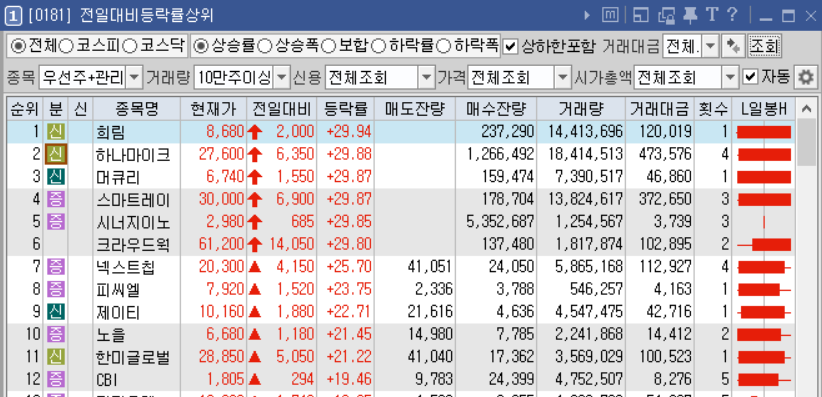Click the scrollbar up arrow
The width and height of the screenshot is (822, 397).
point(806,109)
